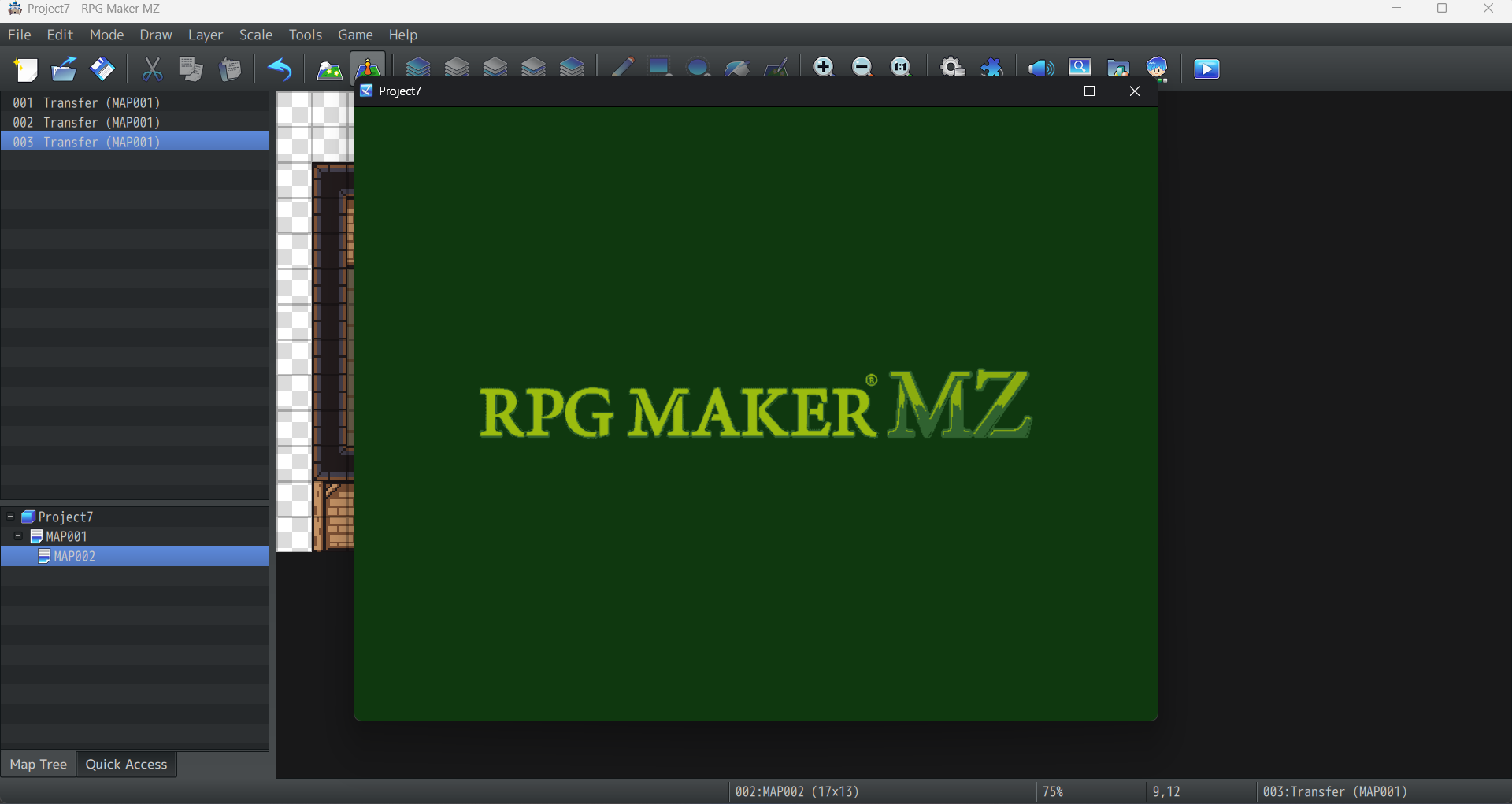Image resolution: width=1512 pixels, height=804 pixels.
Task: Select the Rectangle drawing tool
Action: tap(660, 67)
